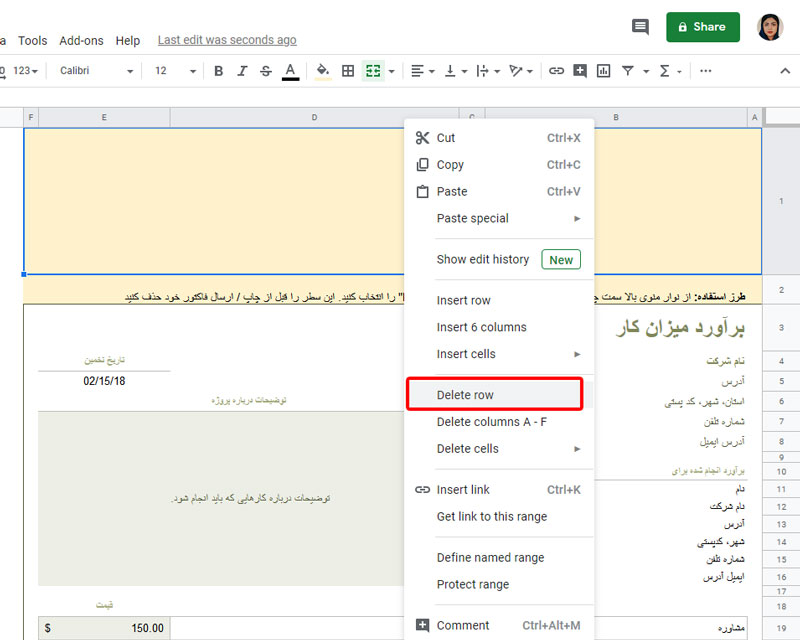Toggle italic formatting in toolbar

tap(242, 71)
